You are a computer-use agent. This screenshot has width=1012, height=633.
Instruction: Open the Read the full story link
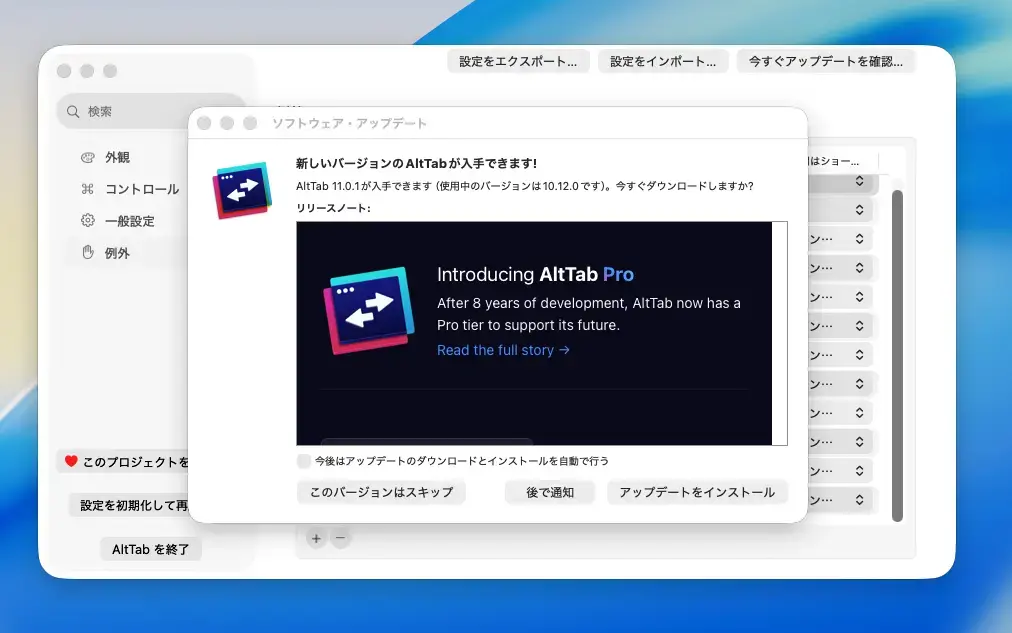click(x=503, y=350)
